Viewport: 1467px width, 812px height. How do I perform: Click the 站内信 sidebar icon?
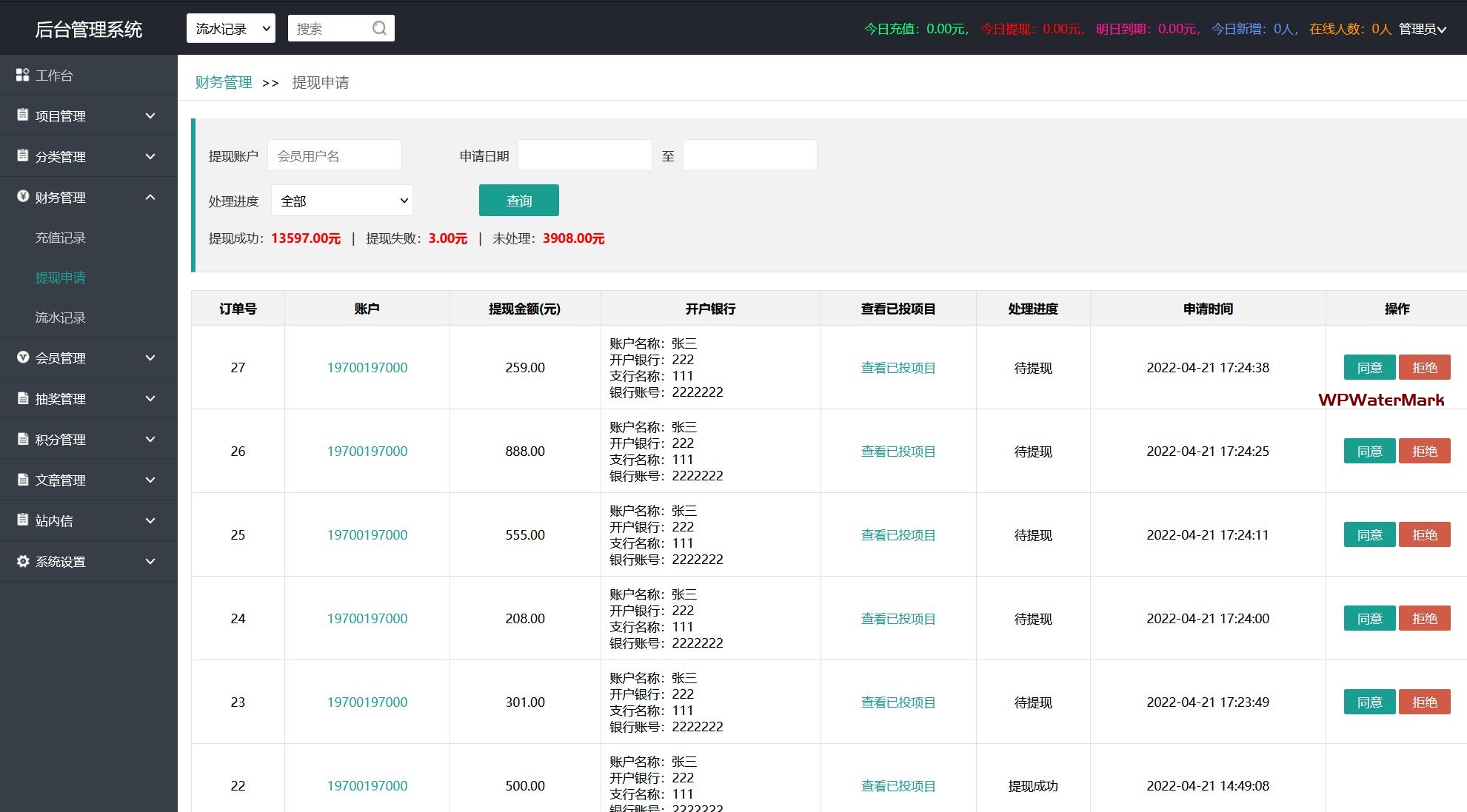(x=23, y=520)
